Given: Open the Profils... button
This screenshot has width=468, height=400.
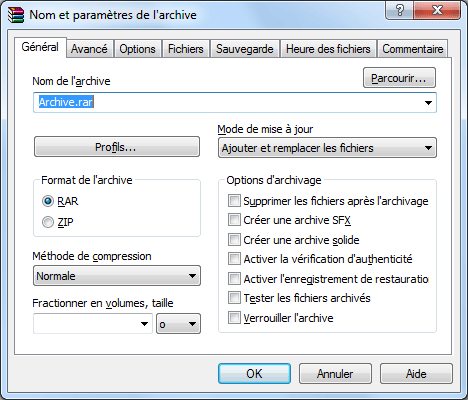Looking at the screenshot, I should click(x=117, y=147).
